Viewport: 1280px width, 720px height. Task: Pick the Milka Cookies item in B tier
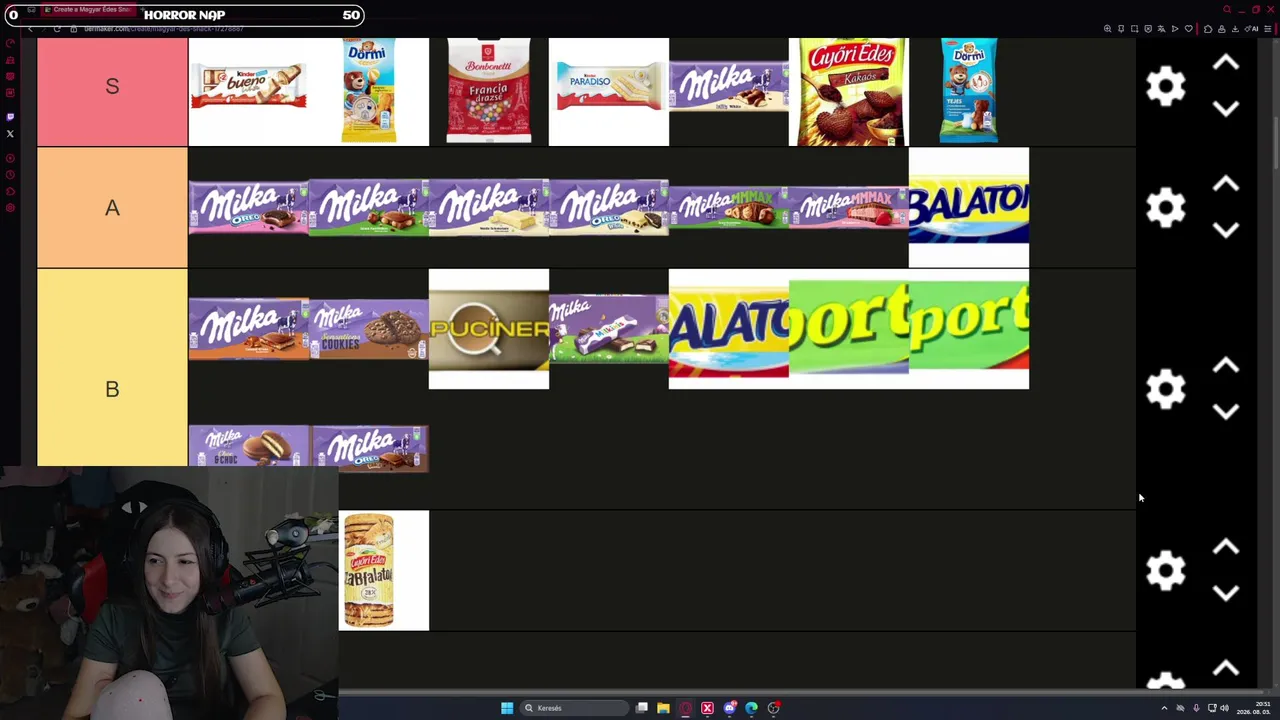[x=368, y=328]
